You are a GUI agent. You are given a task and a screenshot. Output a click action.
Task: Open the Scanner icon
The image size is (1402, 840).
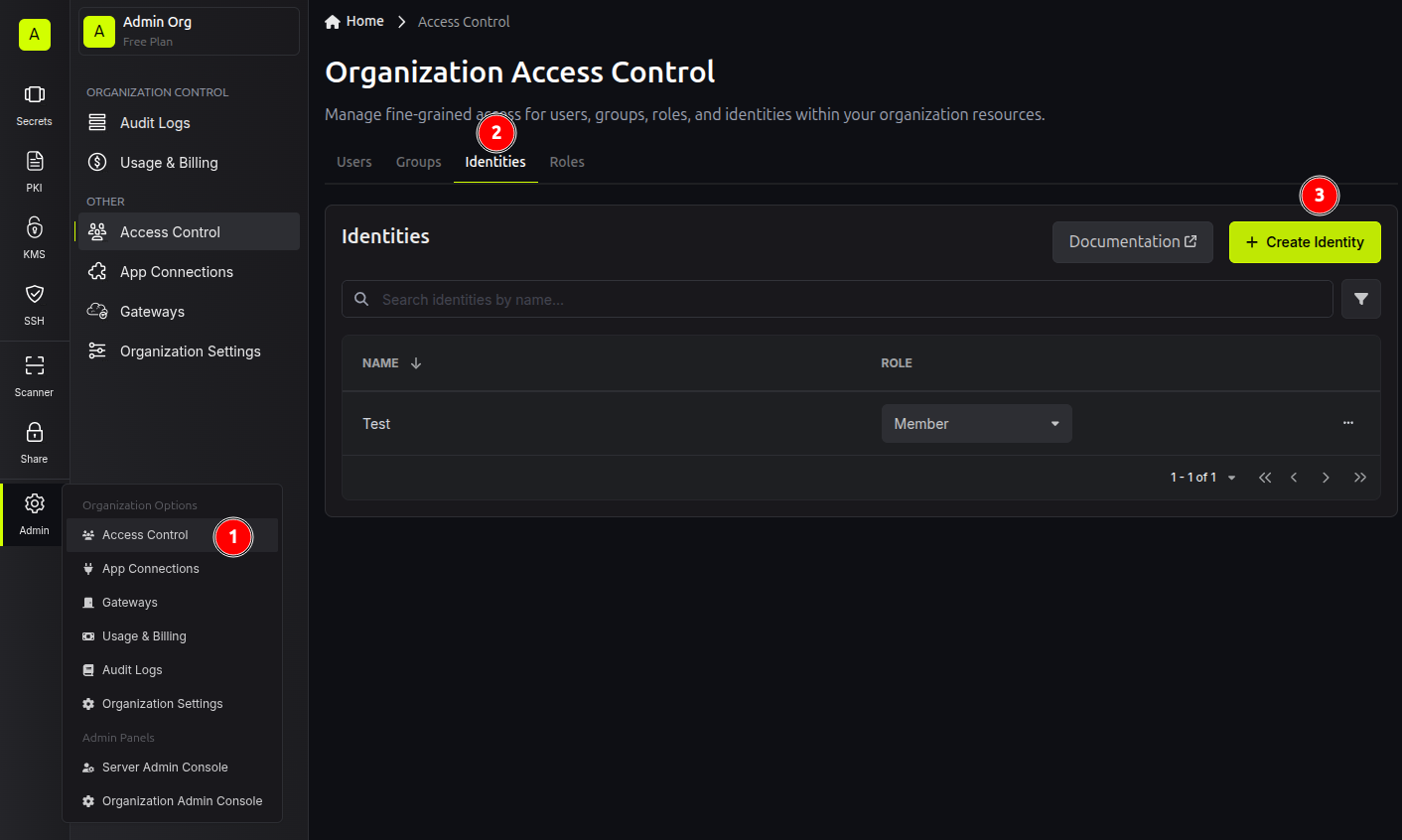35,365
